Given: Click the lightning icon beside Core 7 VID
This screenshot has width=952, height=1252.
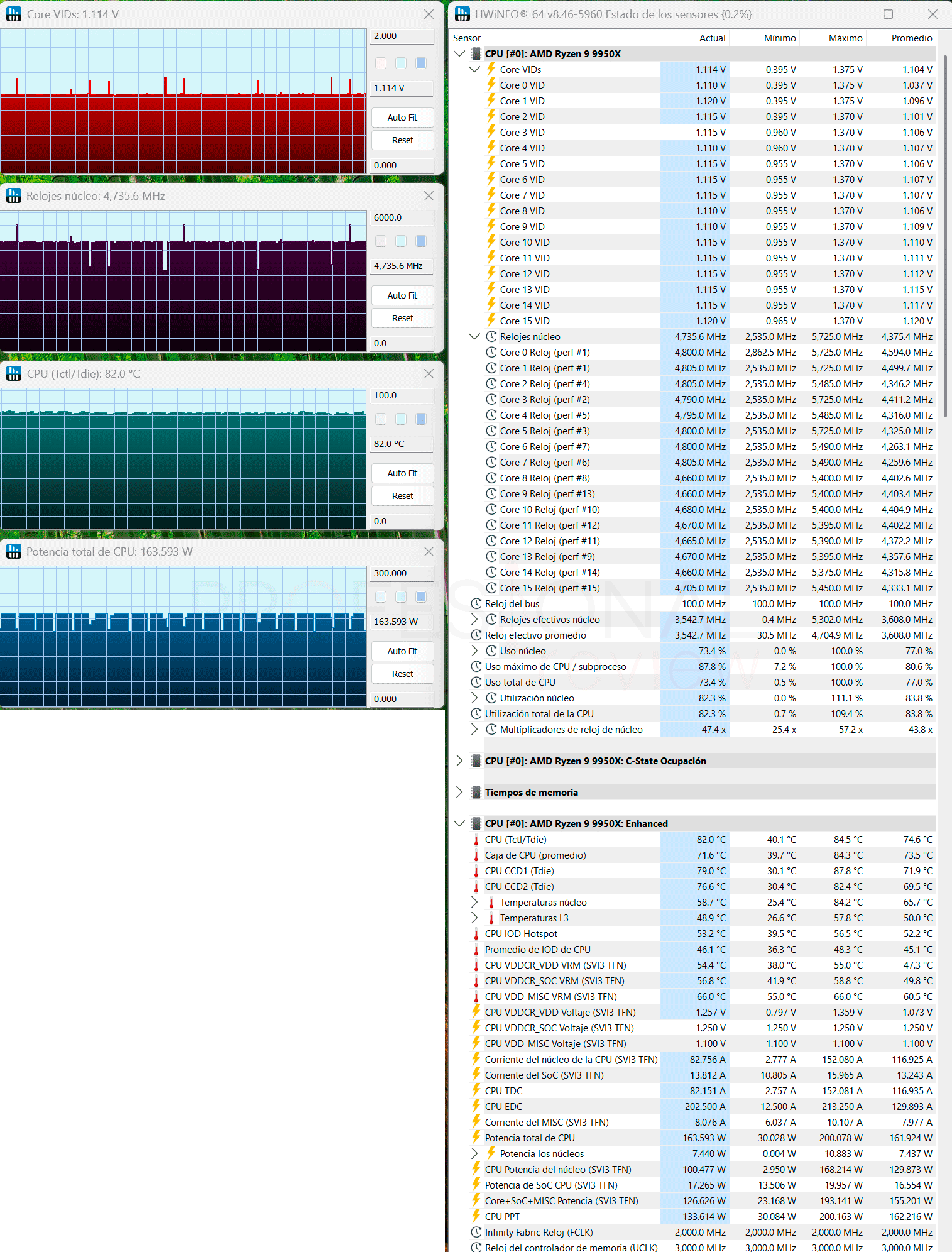Looking at the screenshot, I should (x=491, y=195).
